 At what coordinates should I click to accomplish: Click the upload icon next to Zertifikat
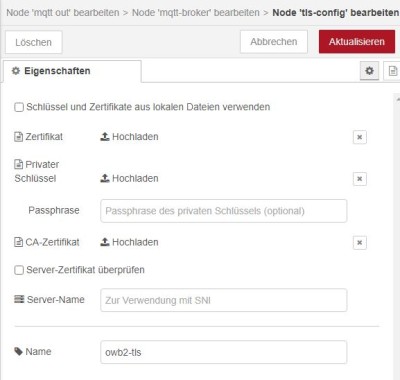(105, 137)
